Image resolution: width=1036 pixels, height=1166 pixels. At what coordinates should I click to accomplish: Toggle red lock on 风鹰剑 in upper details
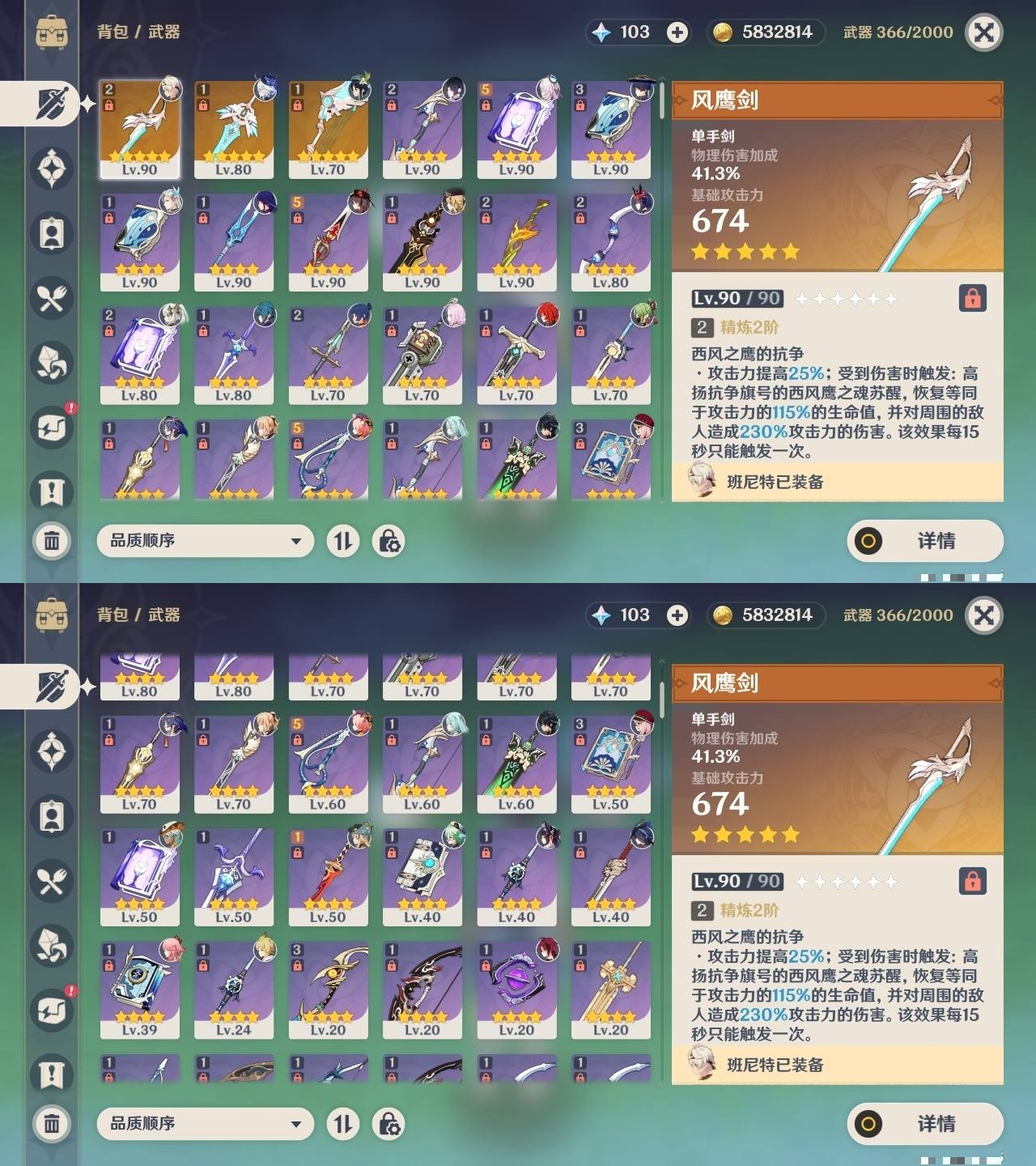[x=973, y=298]
